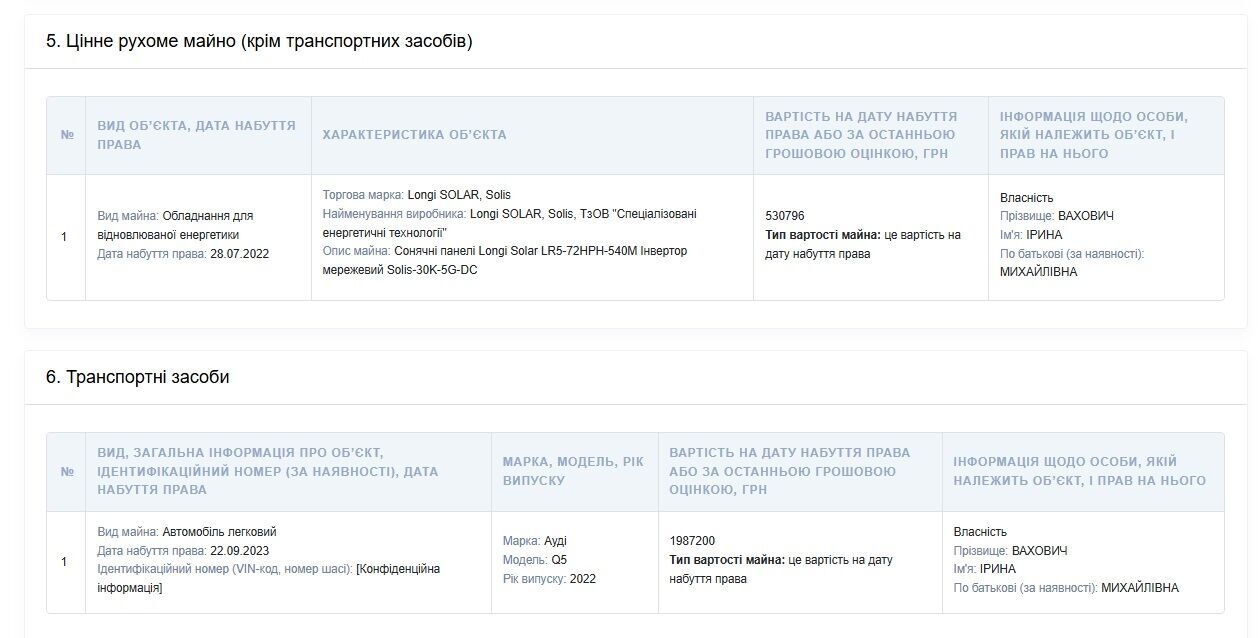Click the '№' column header in the valuable property table

click(67, 135)
